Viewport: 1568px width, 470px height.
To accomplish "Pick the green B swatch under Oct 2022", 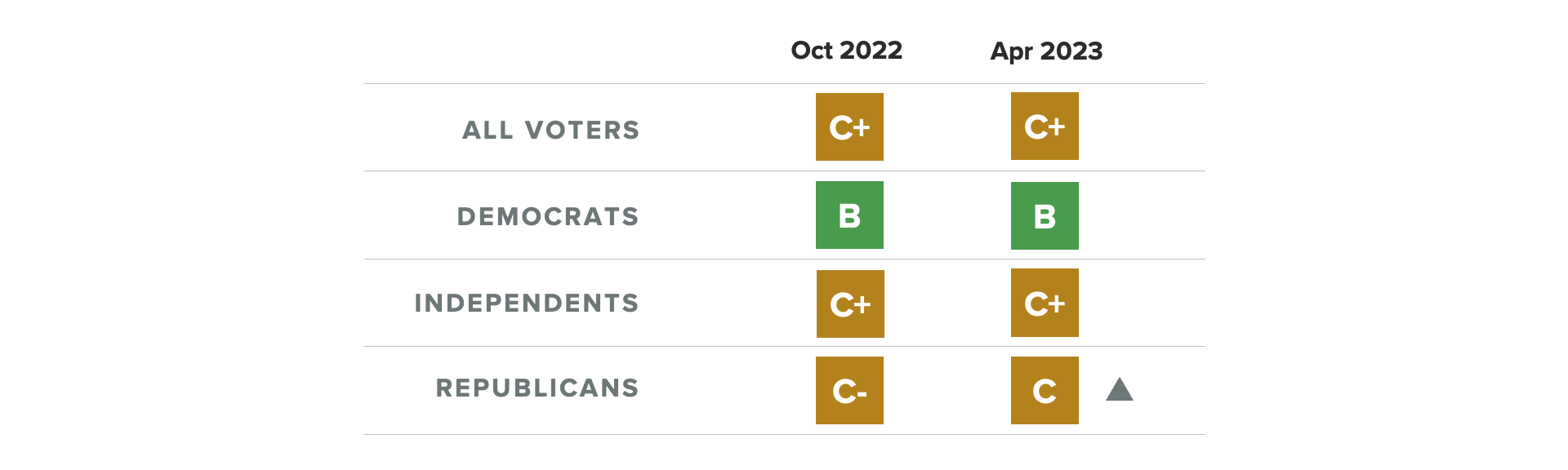I will click(849, 215).
